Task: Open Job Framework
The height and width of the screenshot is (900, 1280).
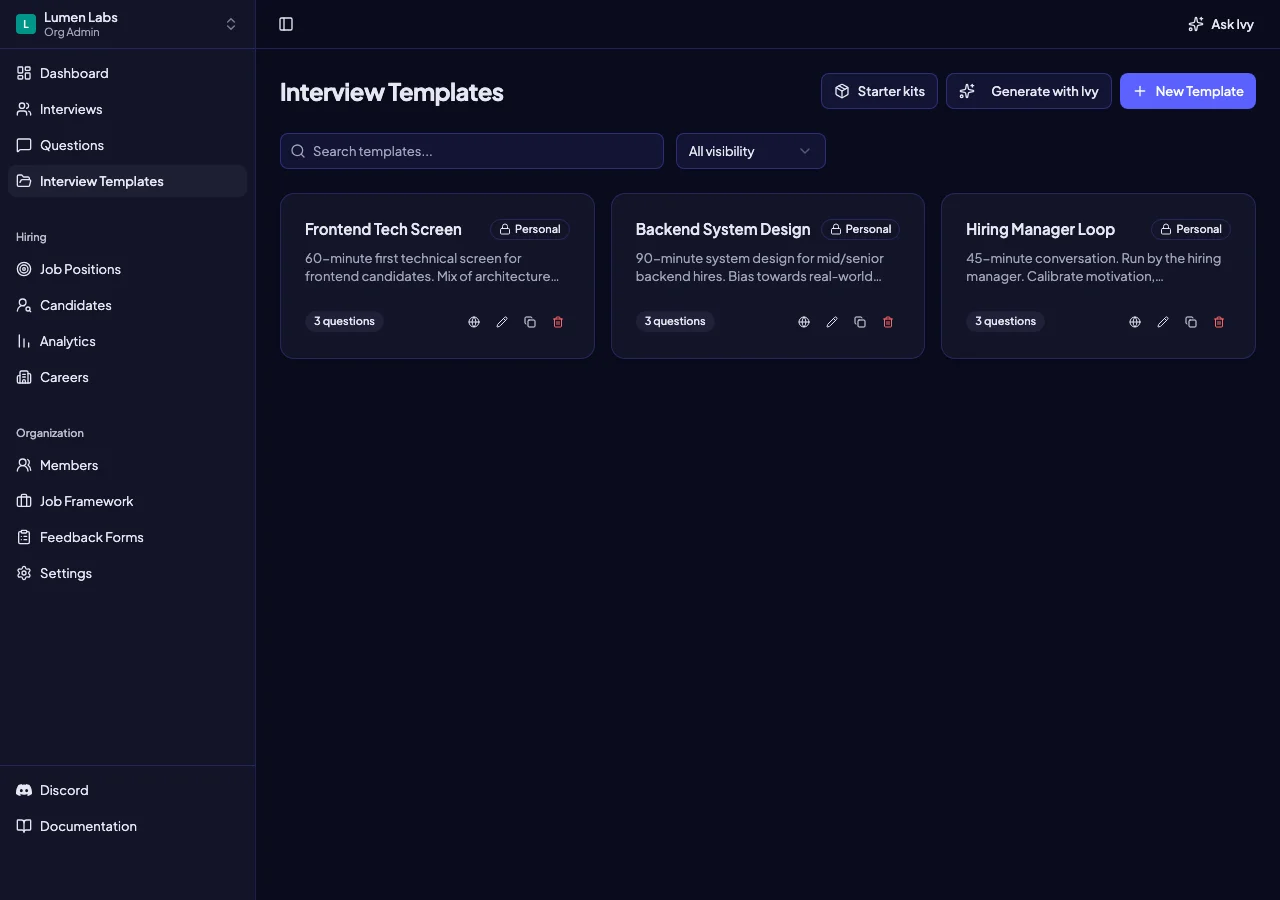Action: tap(127, 501)
